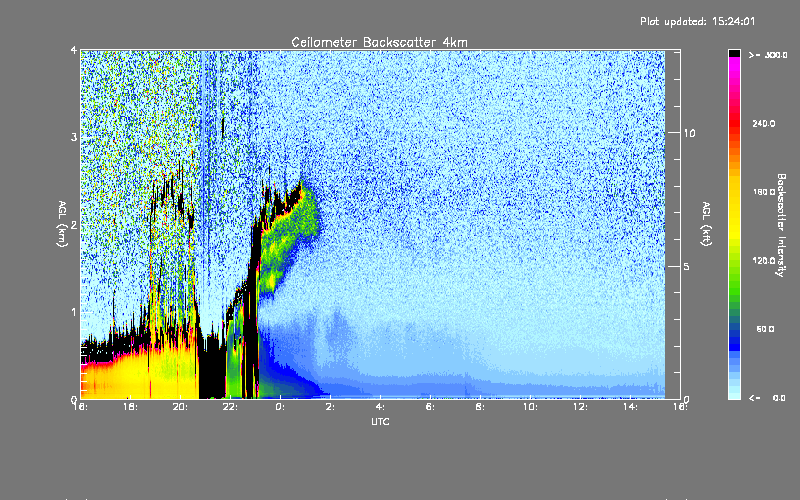
Task: Click the '22:' time tick label
Action: (x=230, y=407)
